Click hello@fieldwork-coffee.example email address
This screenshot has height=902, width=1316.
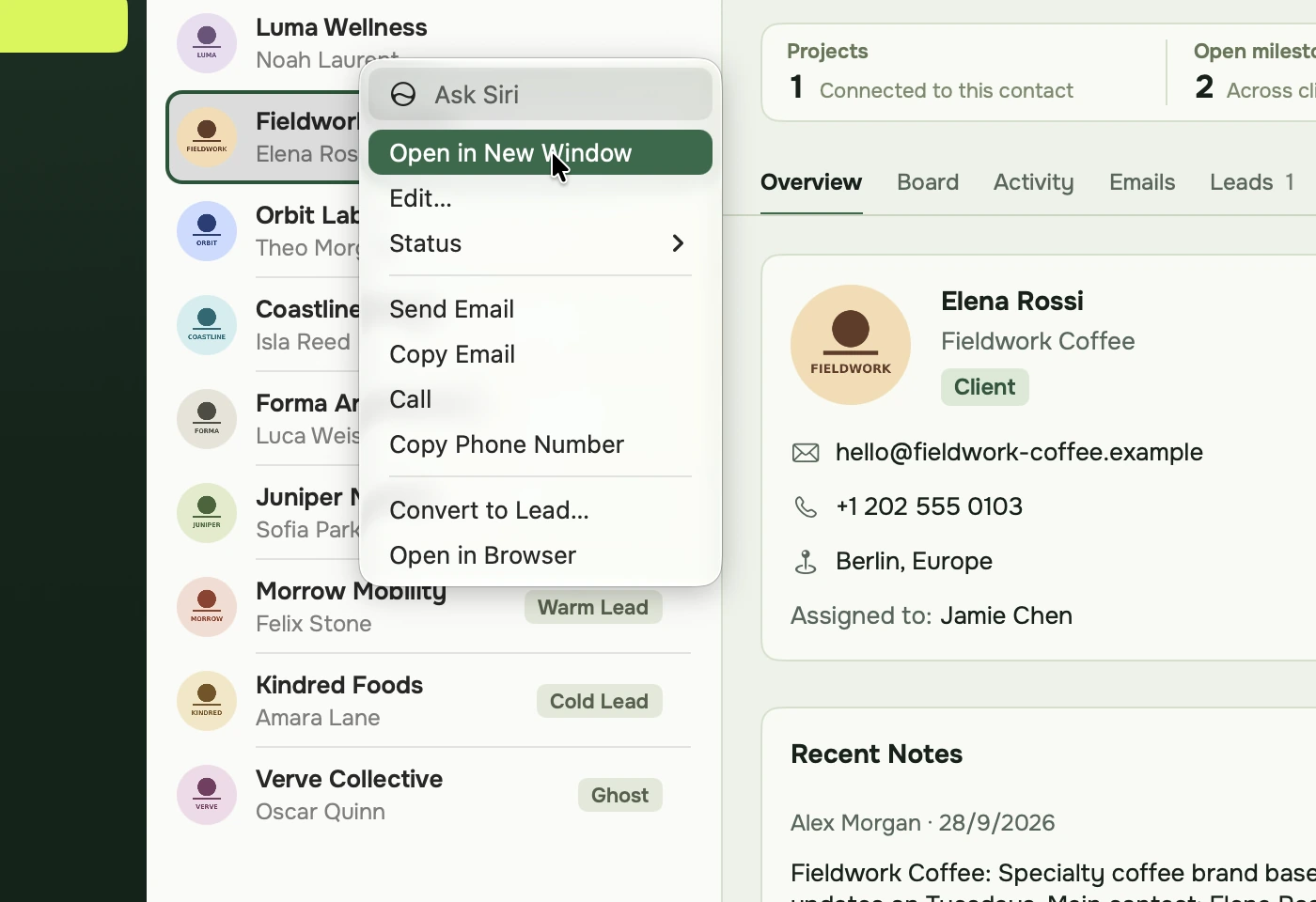coord(1019,452)
